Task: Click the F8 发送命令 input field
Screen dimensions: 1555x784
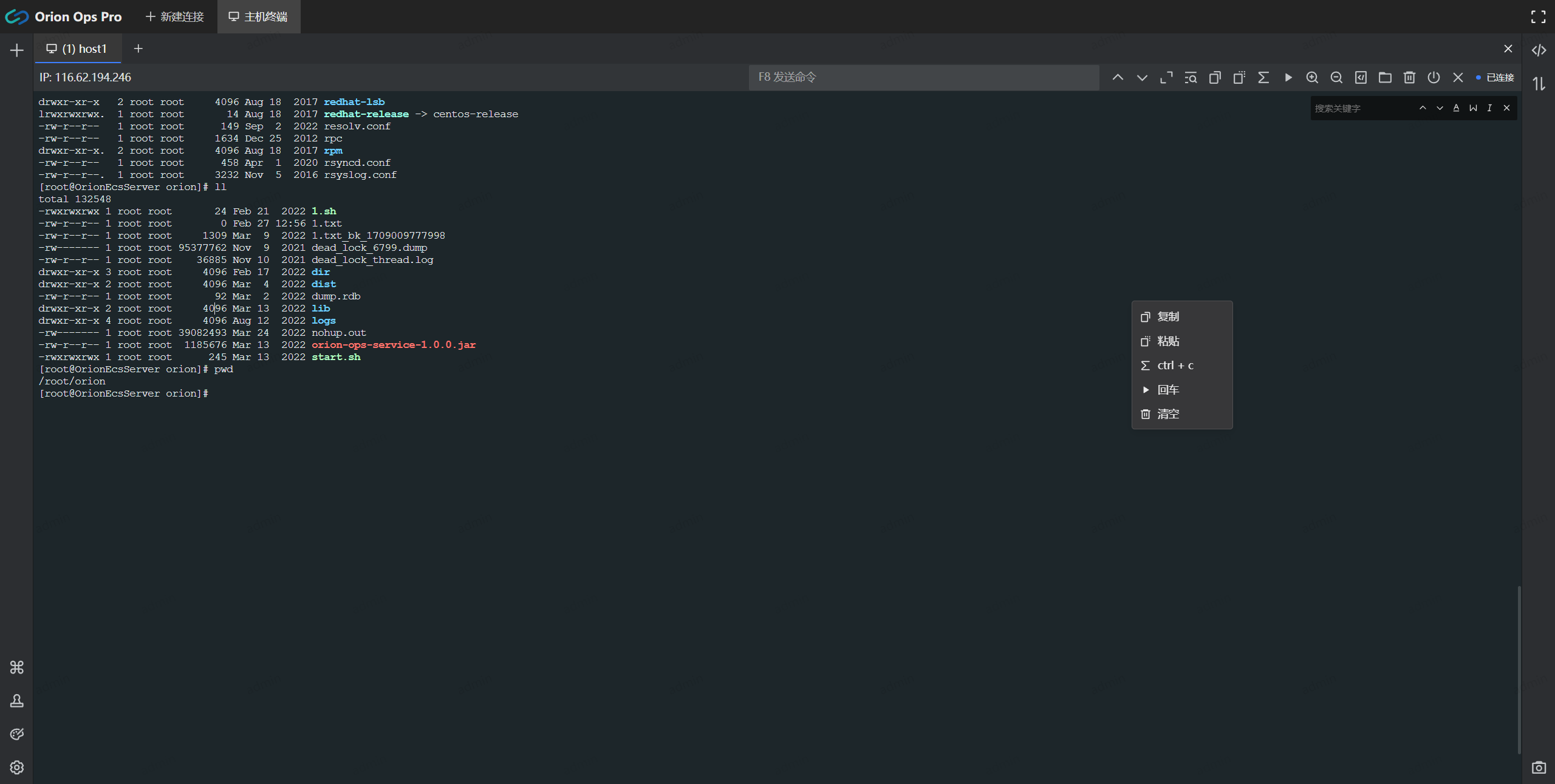Action: click(923, 77)
